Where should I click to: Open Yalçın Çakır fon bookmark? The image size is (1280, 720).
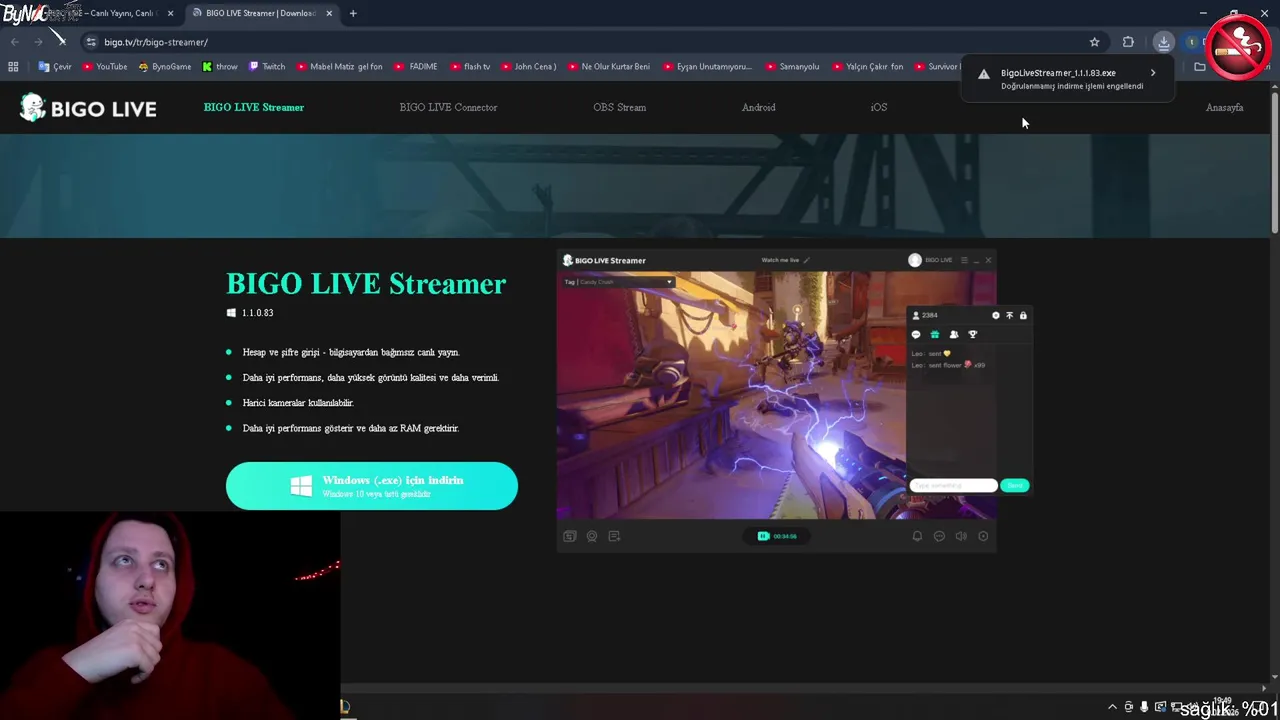[867, 67]
